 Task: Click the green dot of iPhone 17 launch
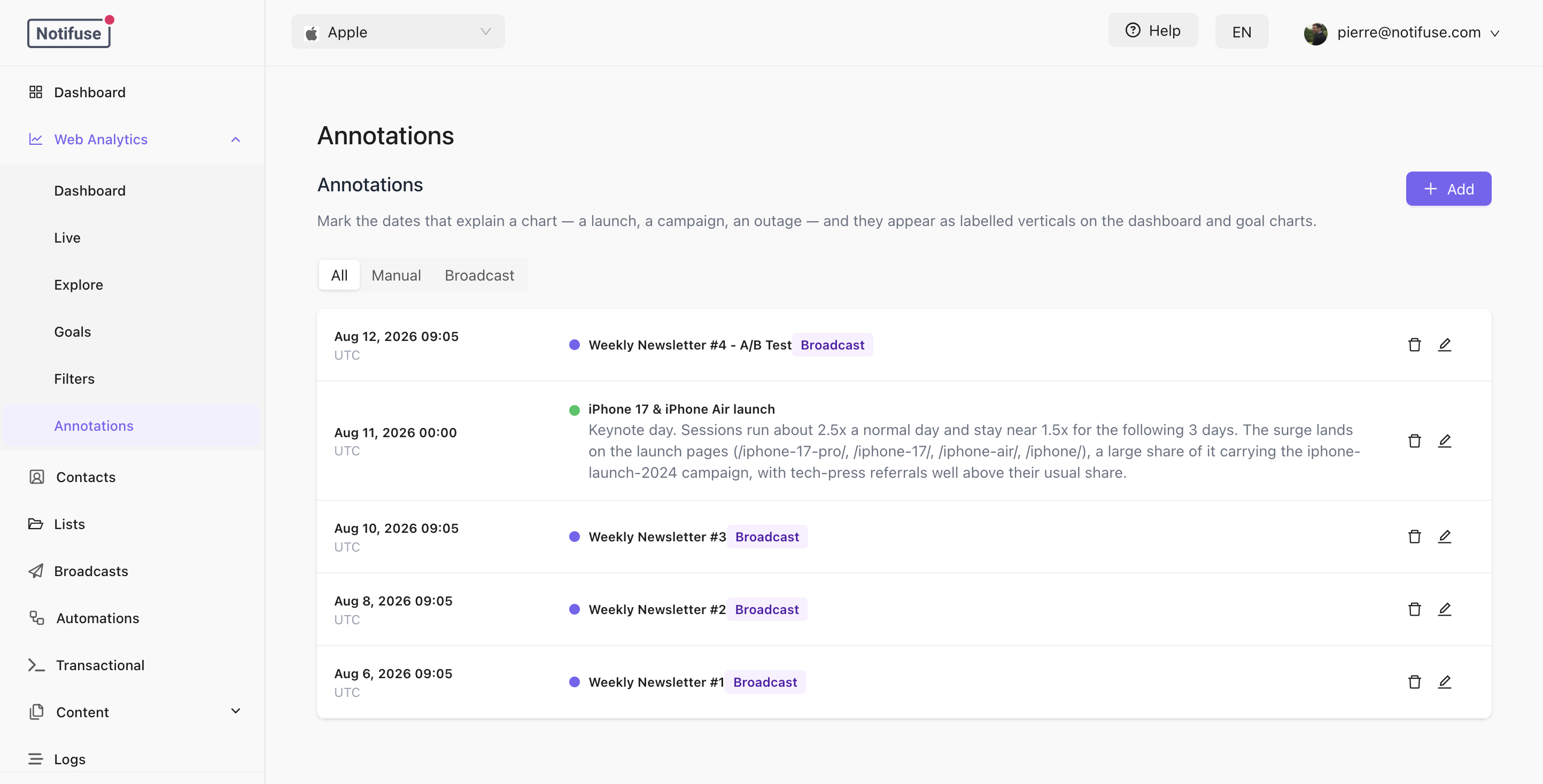[574, 410]
